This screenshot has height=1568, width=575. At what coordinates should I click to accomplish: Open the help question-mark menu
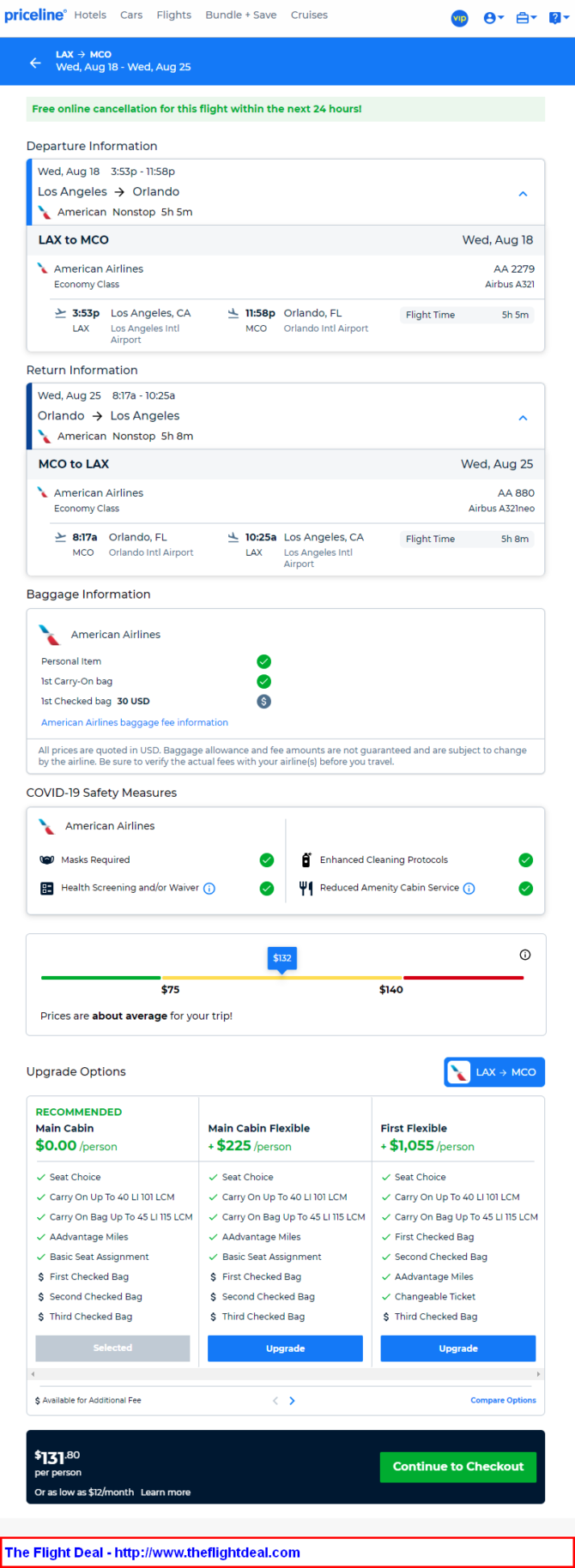[x=558, y=18]
